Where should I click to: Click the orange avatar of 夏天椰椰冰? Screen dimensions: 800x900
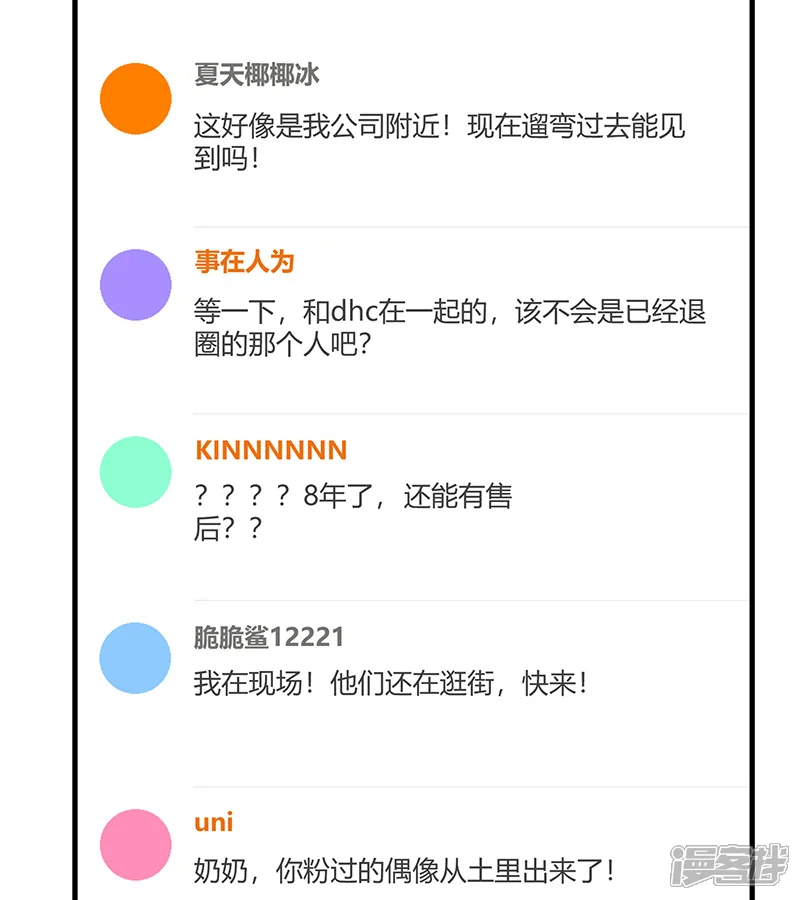click(x=136, y=98)
